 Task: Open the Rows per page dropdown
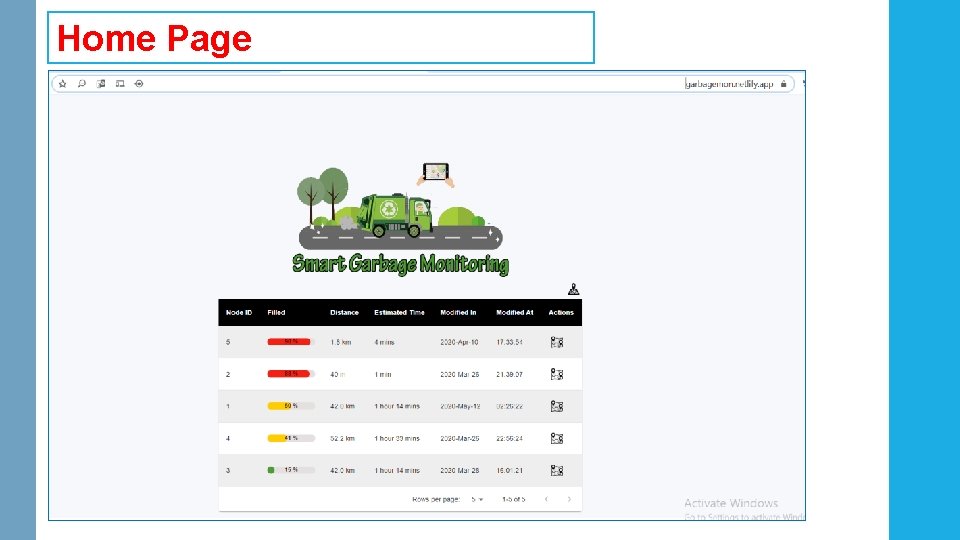click(477, 500)
